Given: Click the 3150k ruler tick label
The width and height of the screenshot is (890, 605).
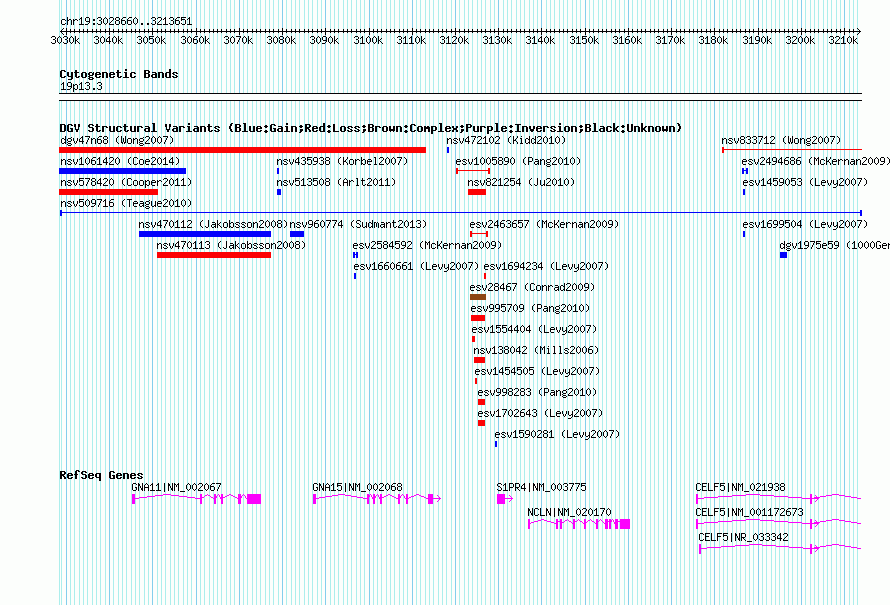Looking at the screenshot, I should click(x=584, y=40).
